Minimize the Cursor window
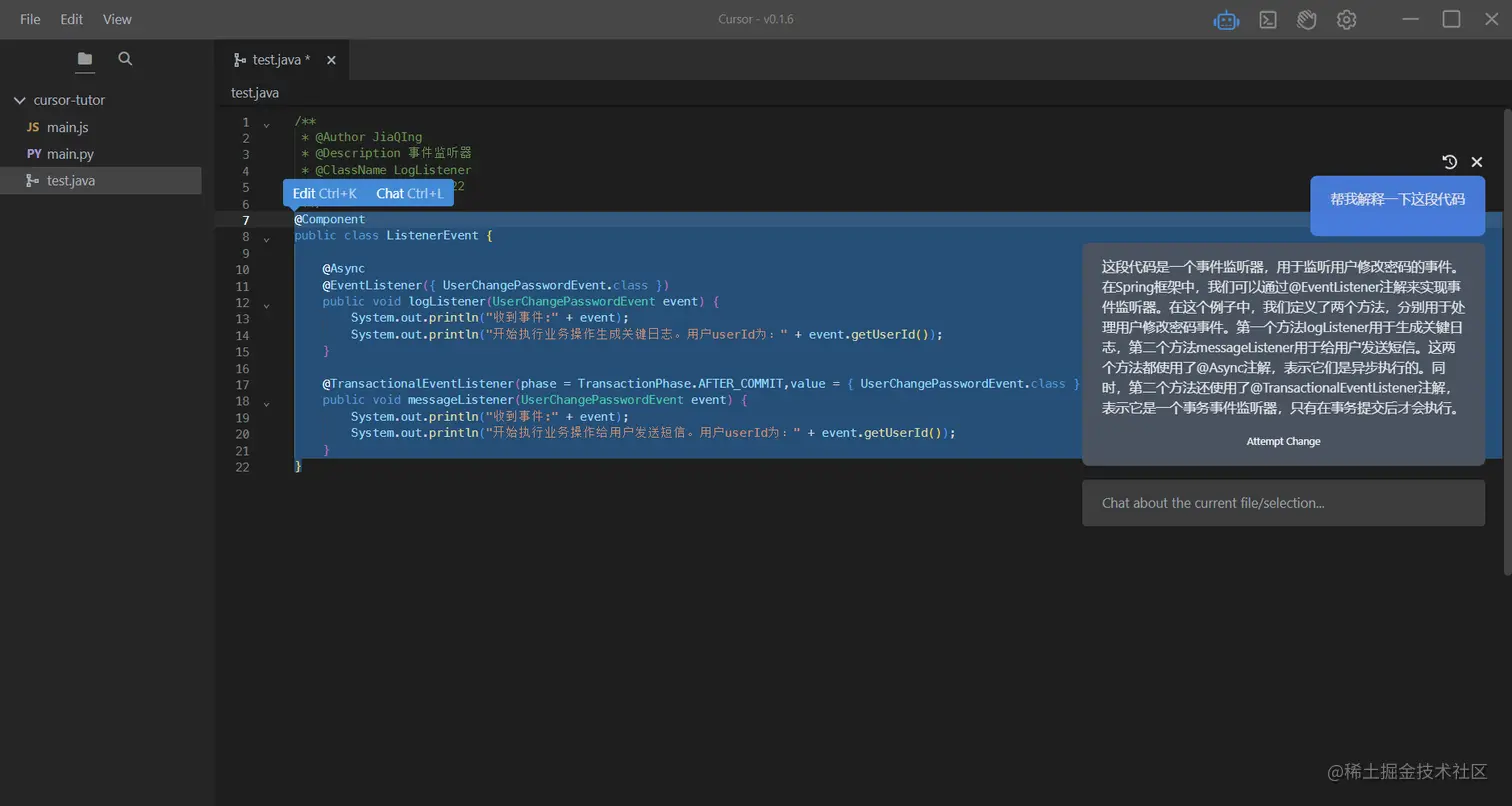The height and width of the screenshot is (806, 1512). coord(1411,19)
